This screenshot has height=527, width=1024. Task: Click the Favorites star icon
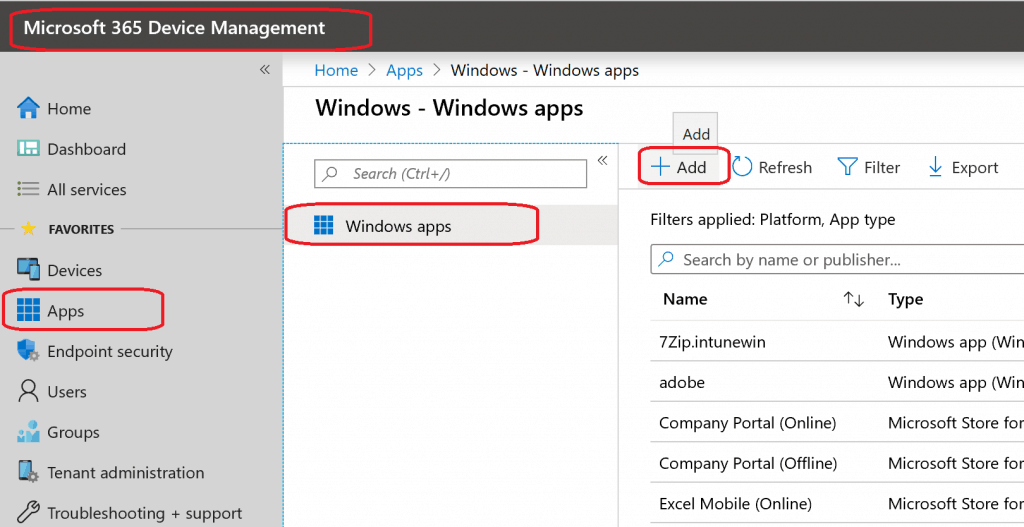click(x=28, y=229)
